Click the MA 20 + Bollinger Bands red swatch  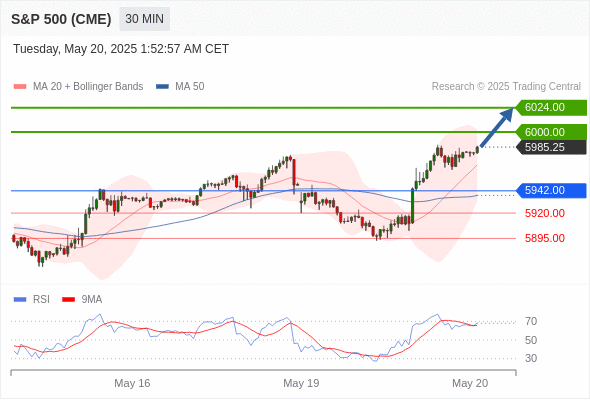20,87
